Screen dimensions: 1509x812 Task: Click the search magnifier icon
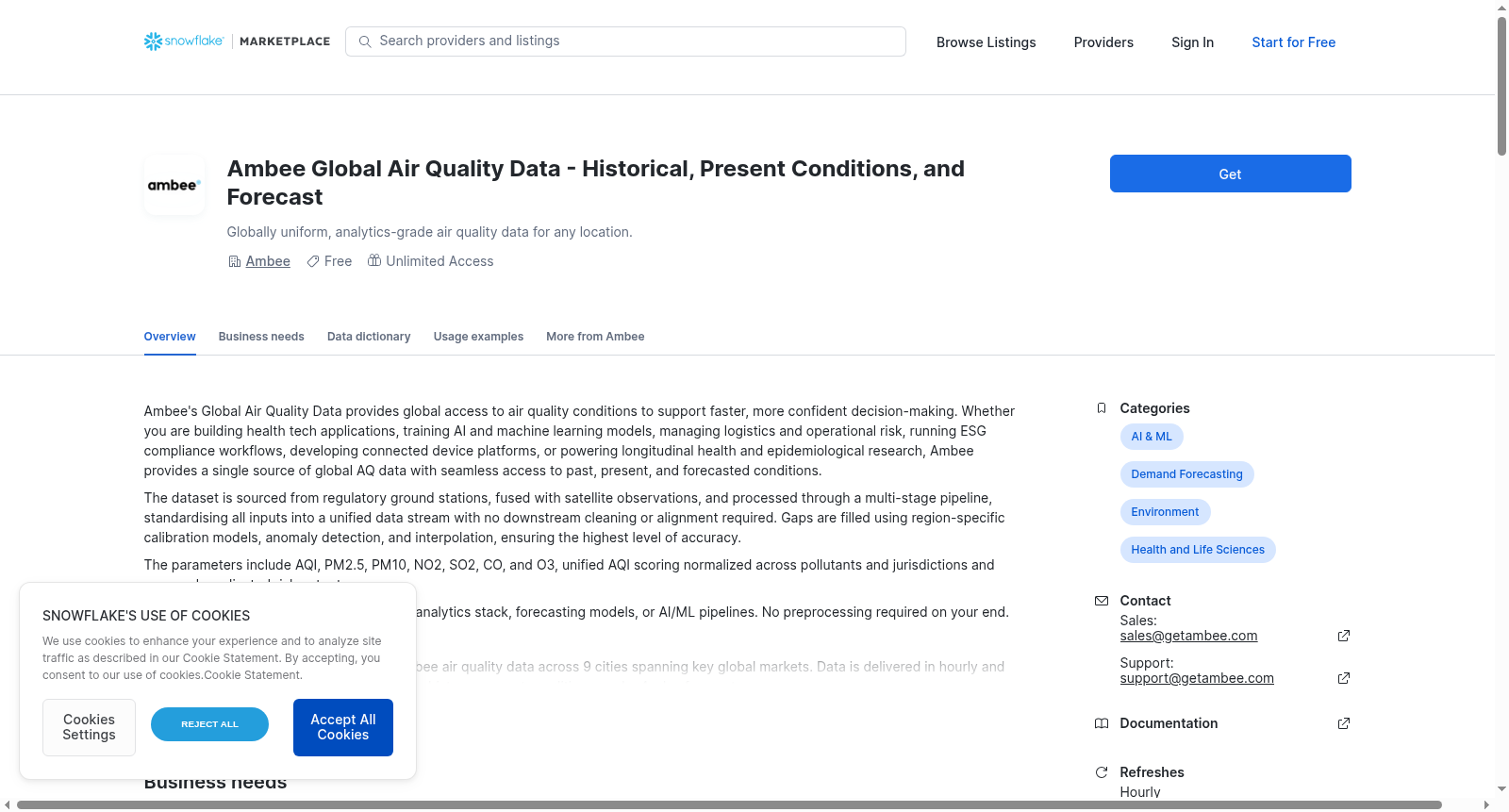pos(365,41)
